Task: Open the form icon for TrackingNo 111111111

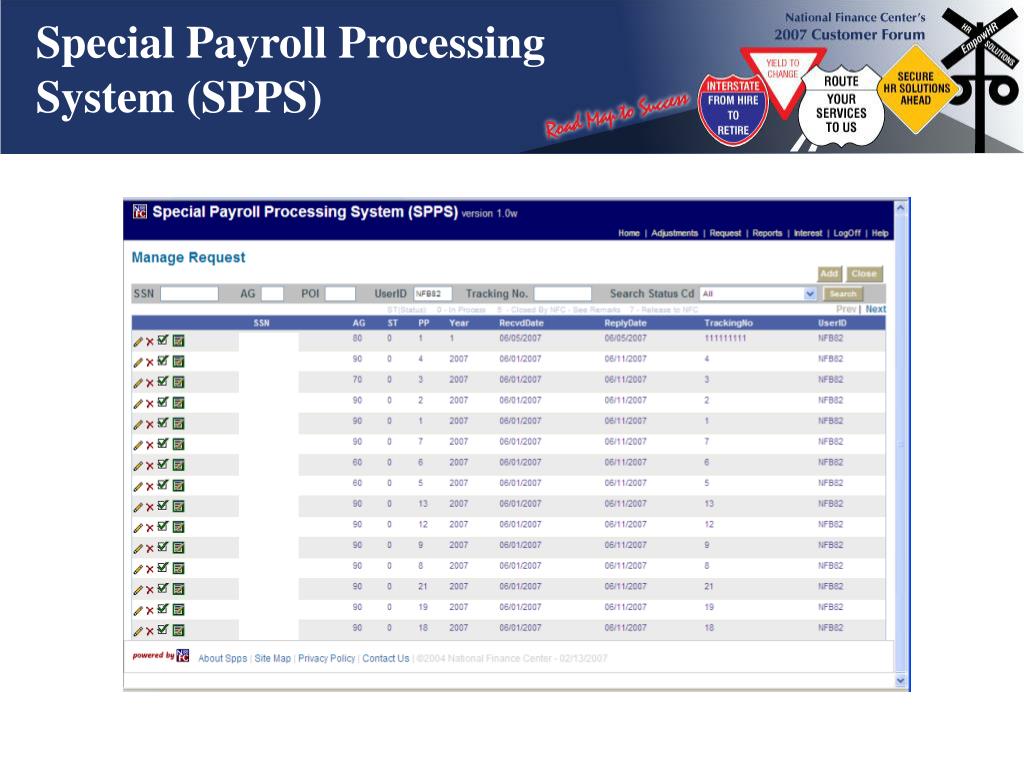Action: click(x=178, y=341)
